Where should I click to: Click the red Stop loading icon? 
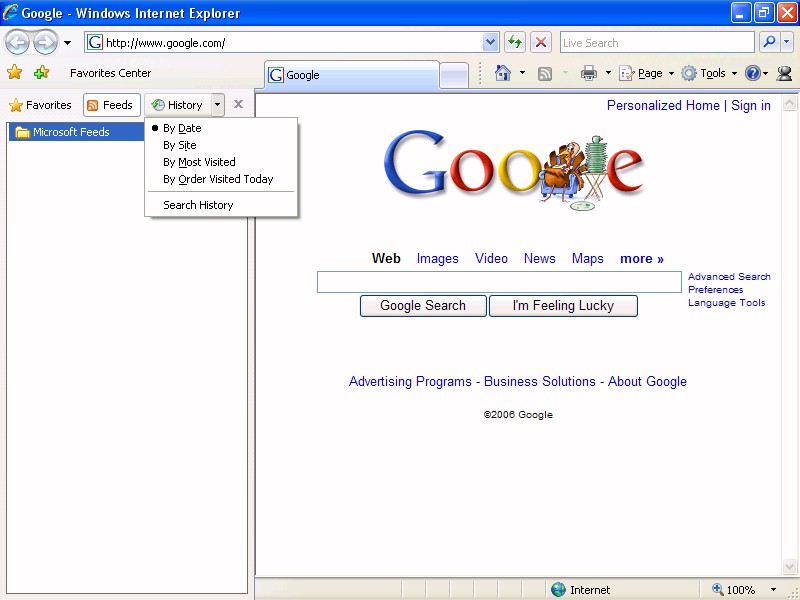coord(541,42)
